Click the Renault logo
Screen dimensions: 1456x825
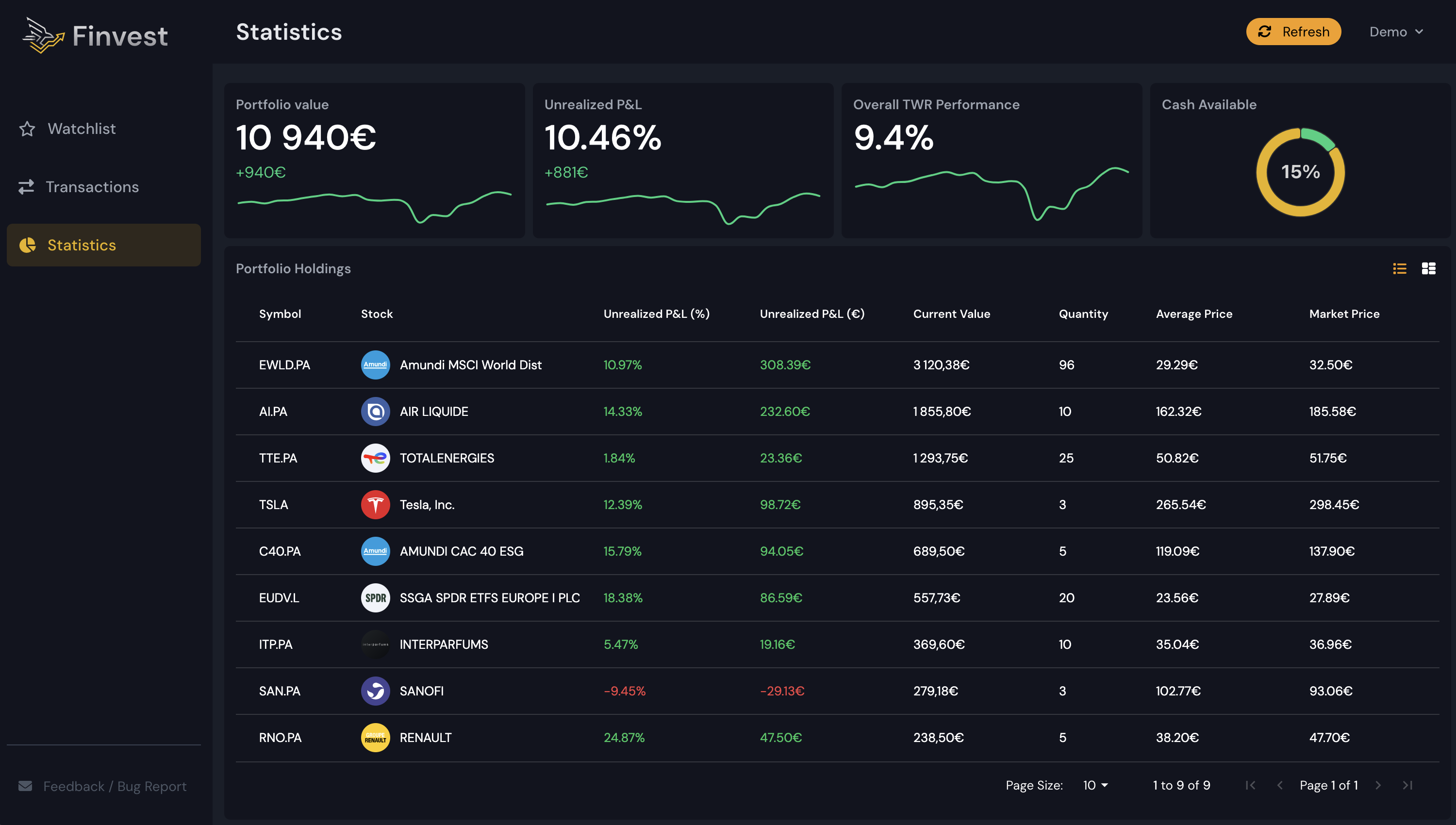point(376,738)
